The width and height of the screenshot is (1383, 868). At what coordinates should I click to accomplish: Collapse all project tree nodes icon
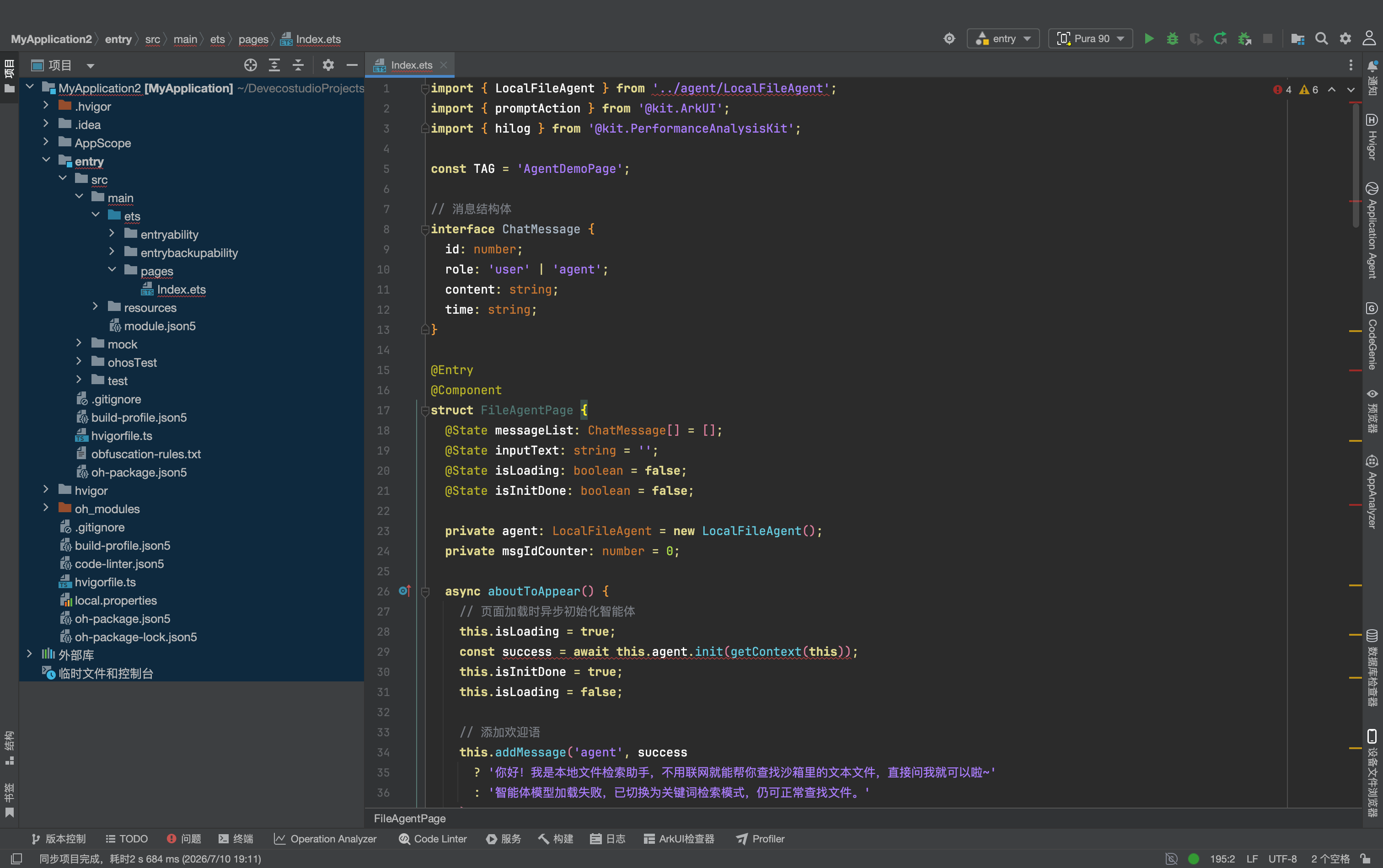[298, 65]
